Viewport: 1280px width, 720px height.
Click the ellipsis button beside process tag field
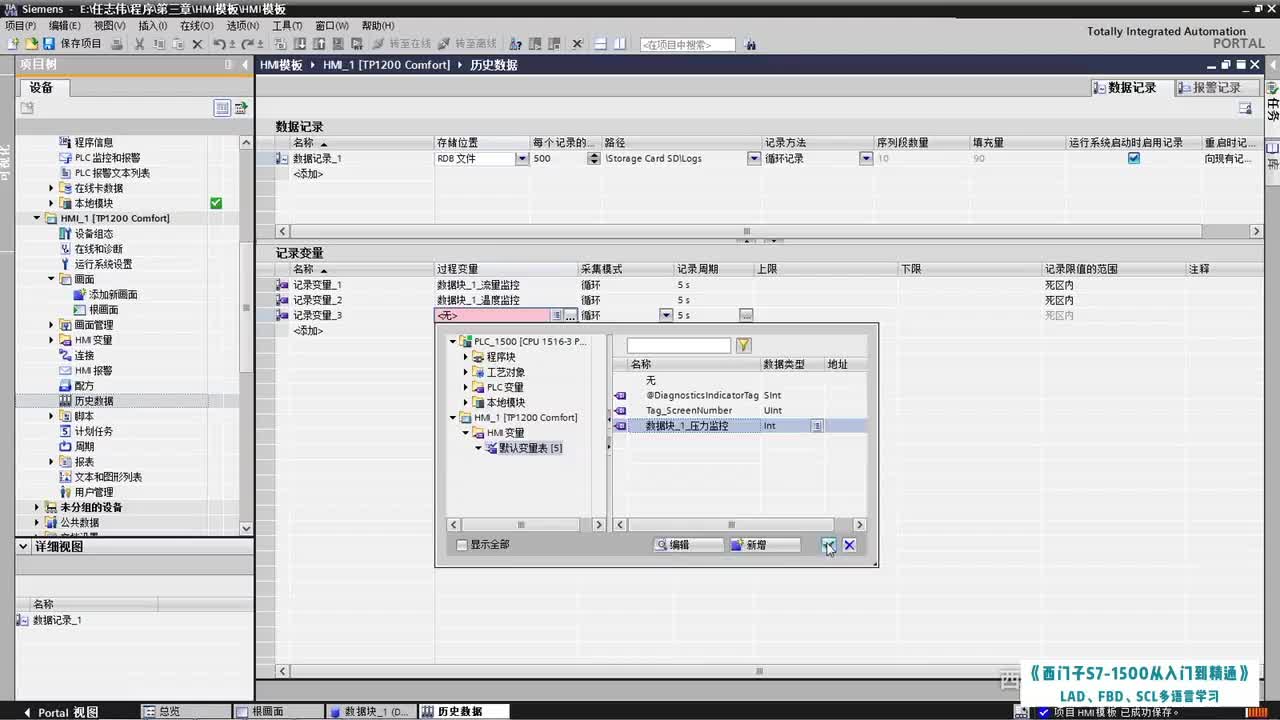[x=570, y=315]
